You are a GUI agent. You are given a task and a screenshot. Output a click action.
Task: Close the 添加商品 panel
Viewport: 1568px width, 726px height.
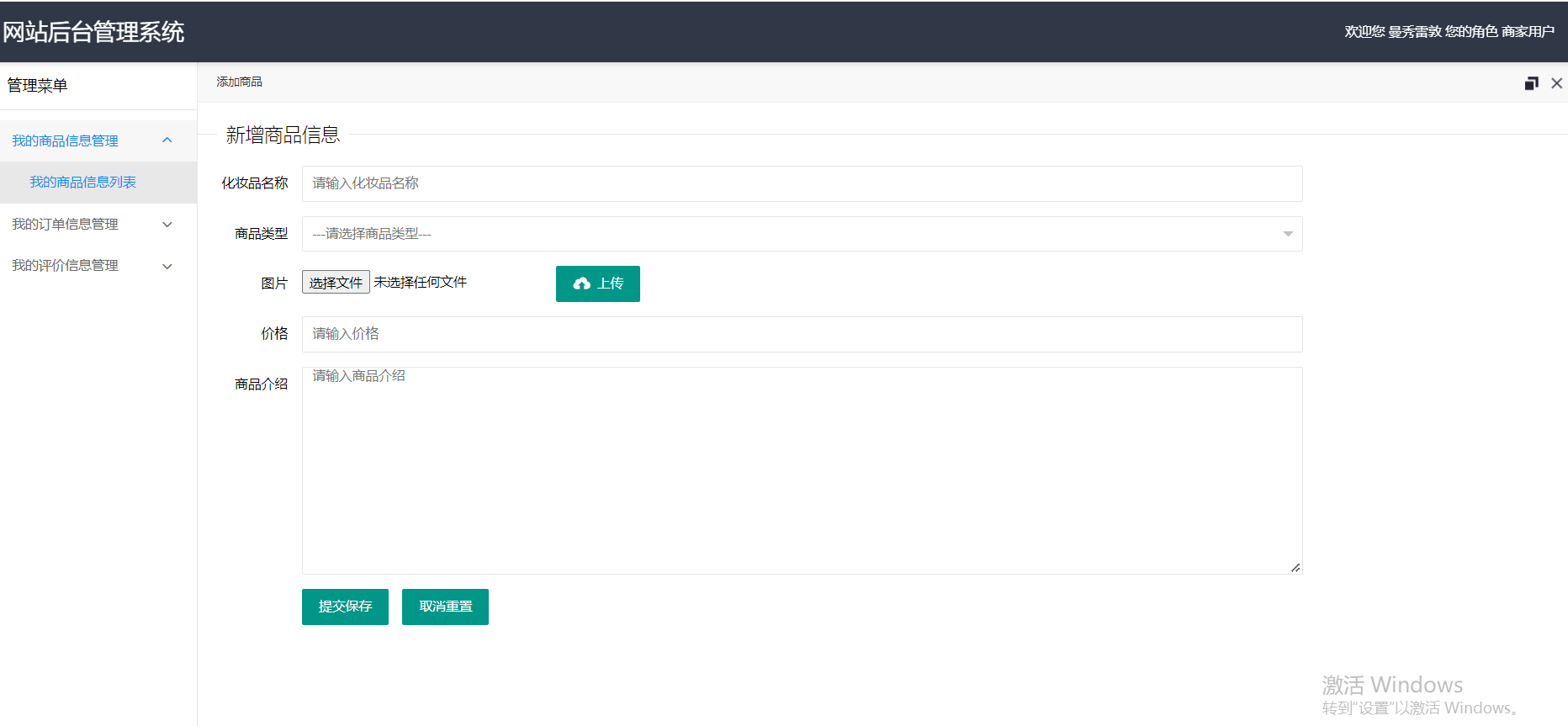point(1556,83)
